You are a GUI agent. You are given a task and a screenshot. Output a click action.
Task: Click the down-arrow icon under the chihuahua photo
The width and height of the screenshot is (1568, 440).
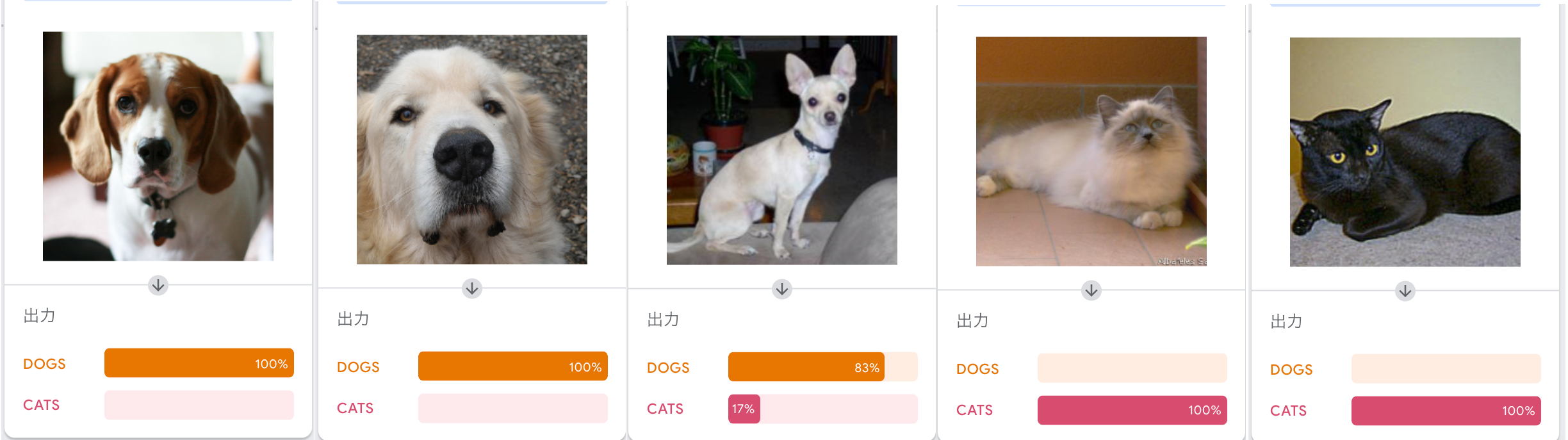[x=782, y=289]
